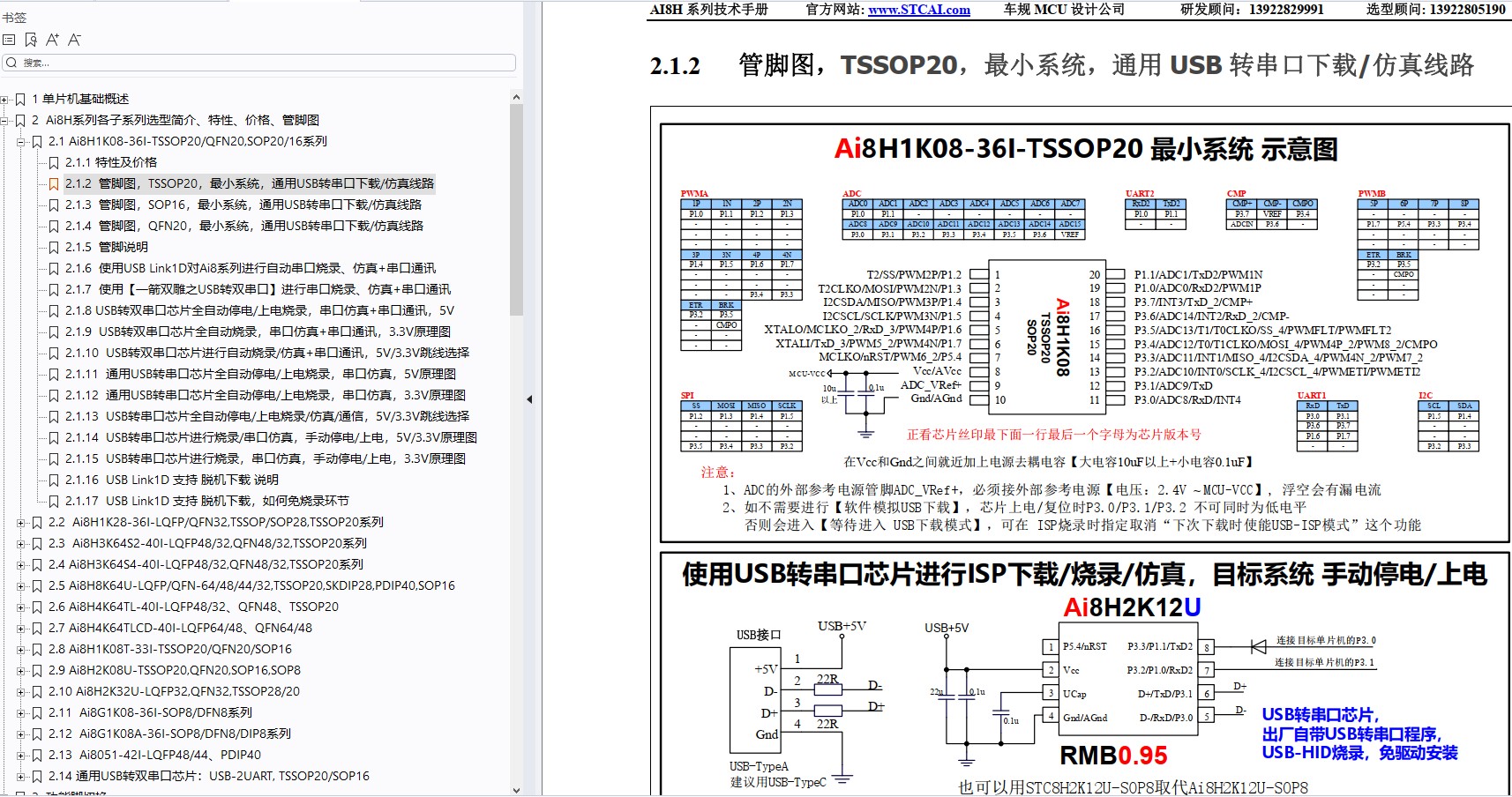Expand the '2.8 Ai8H1K08T-33I' bookmark node
This screenshot has height=797, width=1512.
pos(21,650)
